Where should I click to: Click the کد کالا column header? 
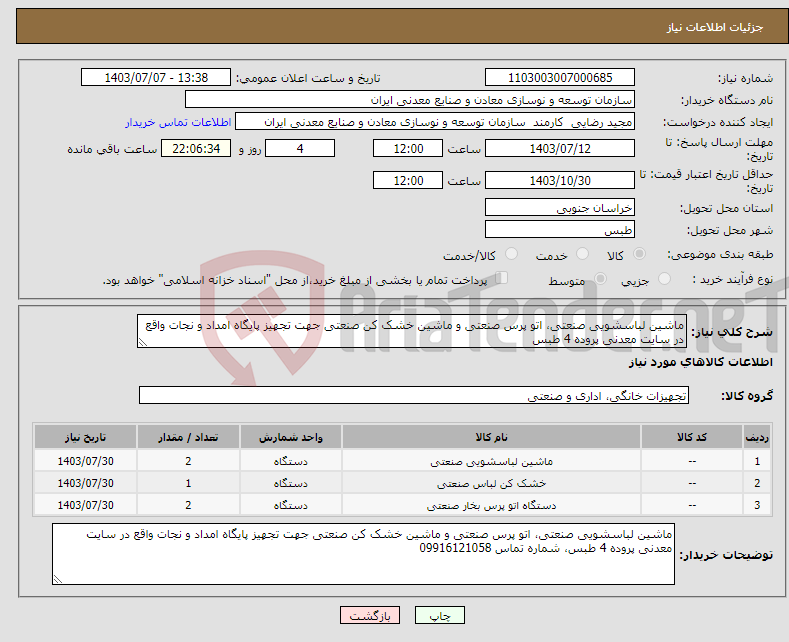coord(692,437)
